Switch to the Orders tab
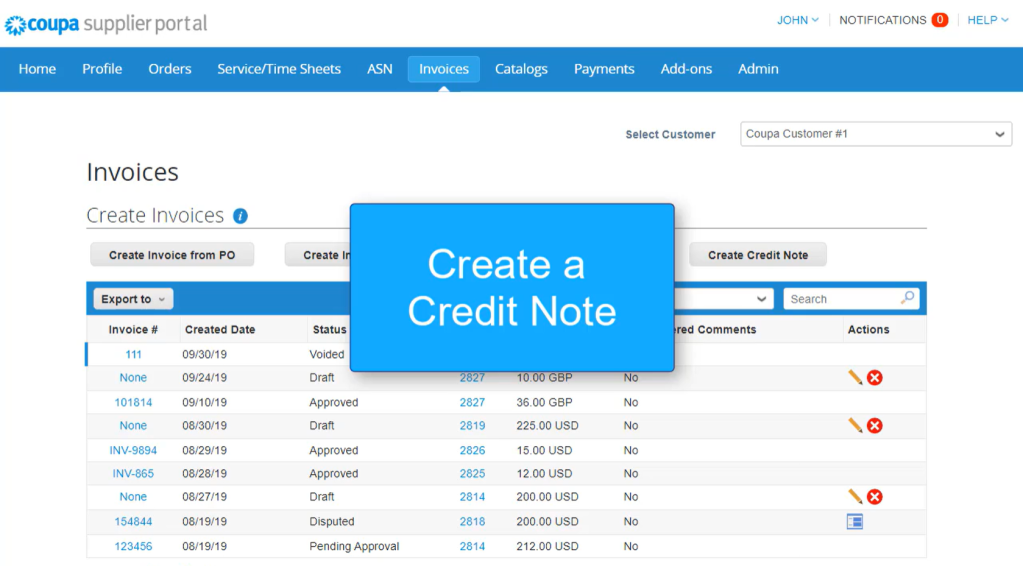 (170, 68)
